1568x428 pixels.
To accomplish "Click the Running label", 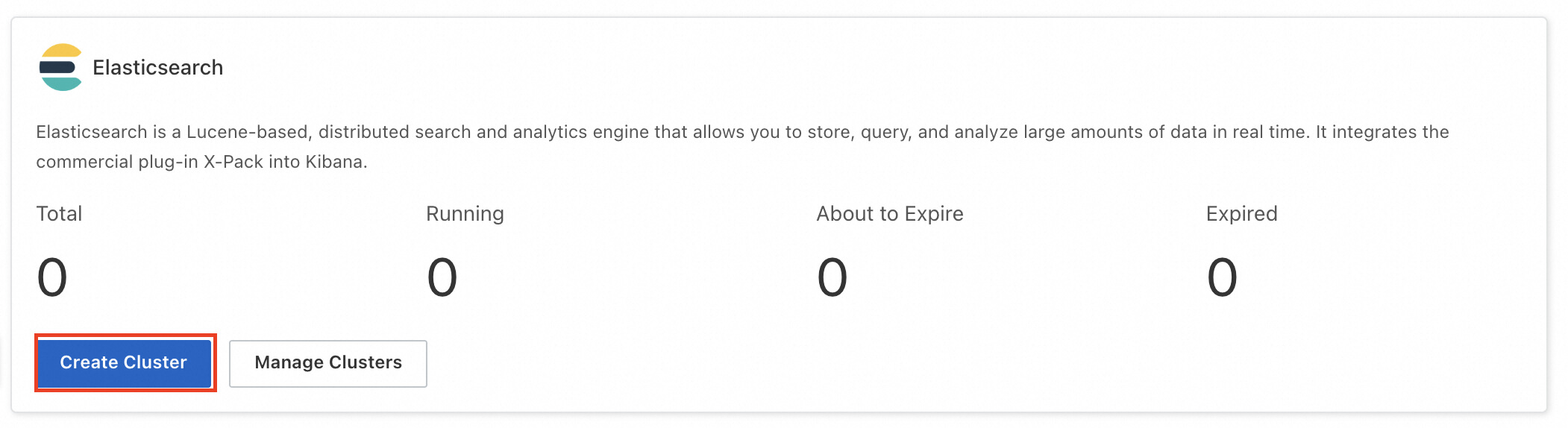I will click(x=465, y=214).
